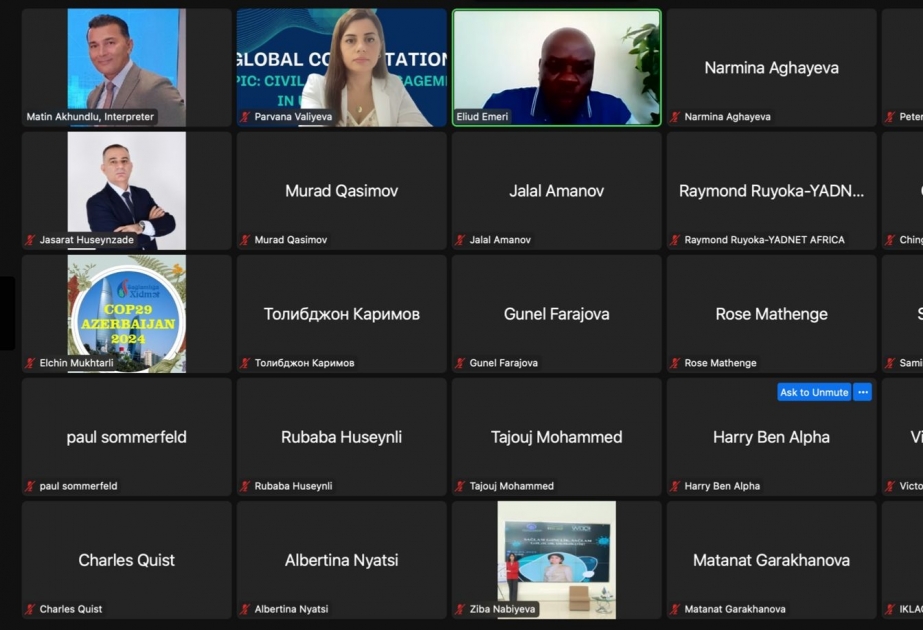Click the 'Matin Akhundlu, Interpreter' name label
The image size is (923, 630).
coord(90,117)
